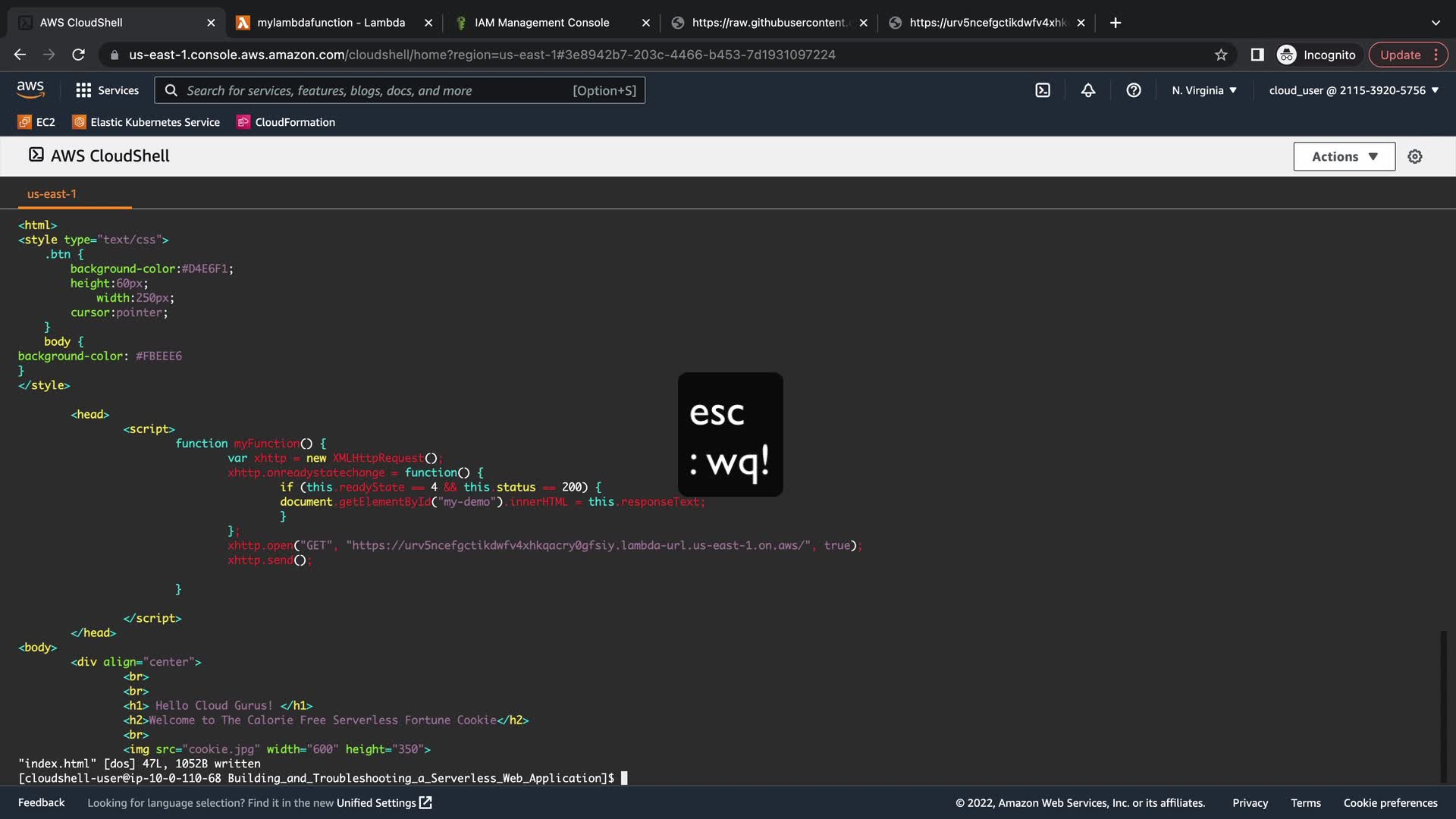The height and width of the screenshot is (819, 1456).
Task: Toggle the browser side panel icon
Action: point(1257,55)
